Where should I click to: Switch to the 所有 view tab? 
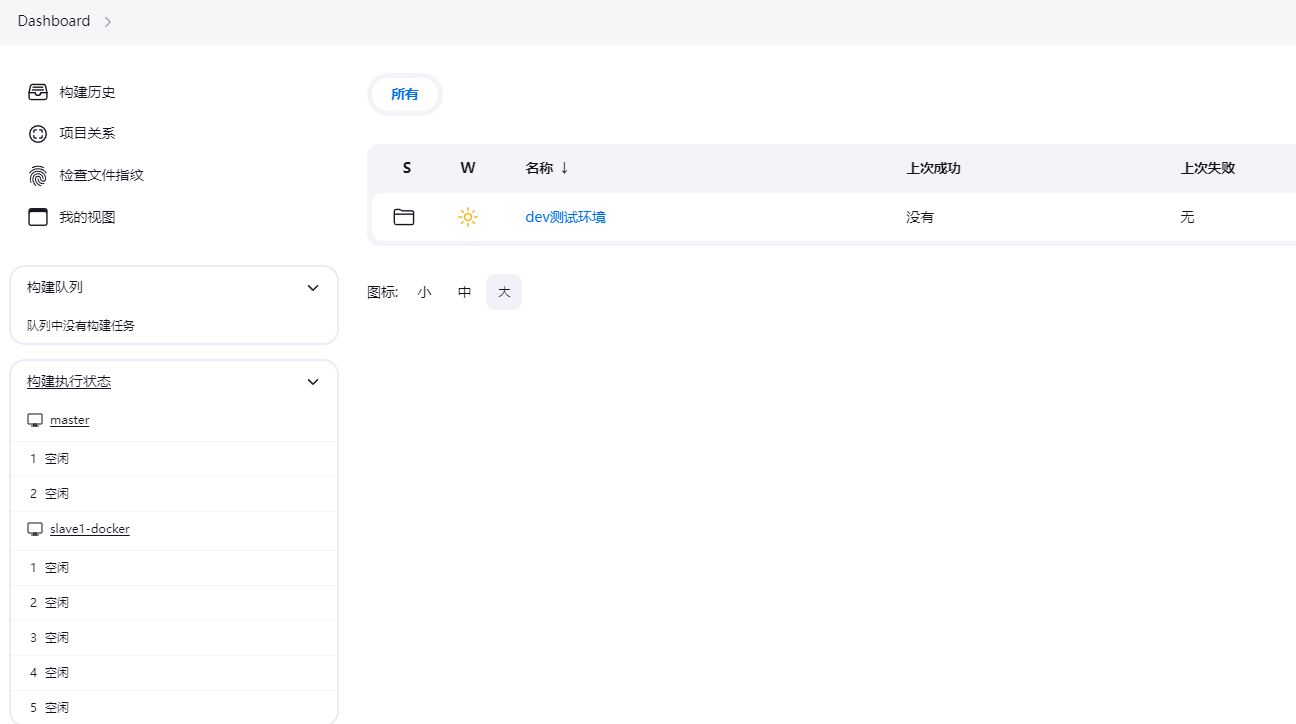coord(404,93)
